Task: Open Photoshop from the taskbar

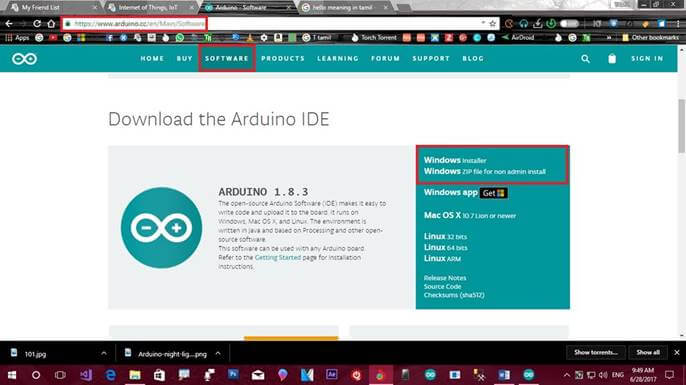Action: pyautogui.click(x=234, y=375)
